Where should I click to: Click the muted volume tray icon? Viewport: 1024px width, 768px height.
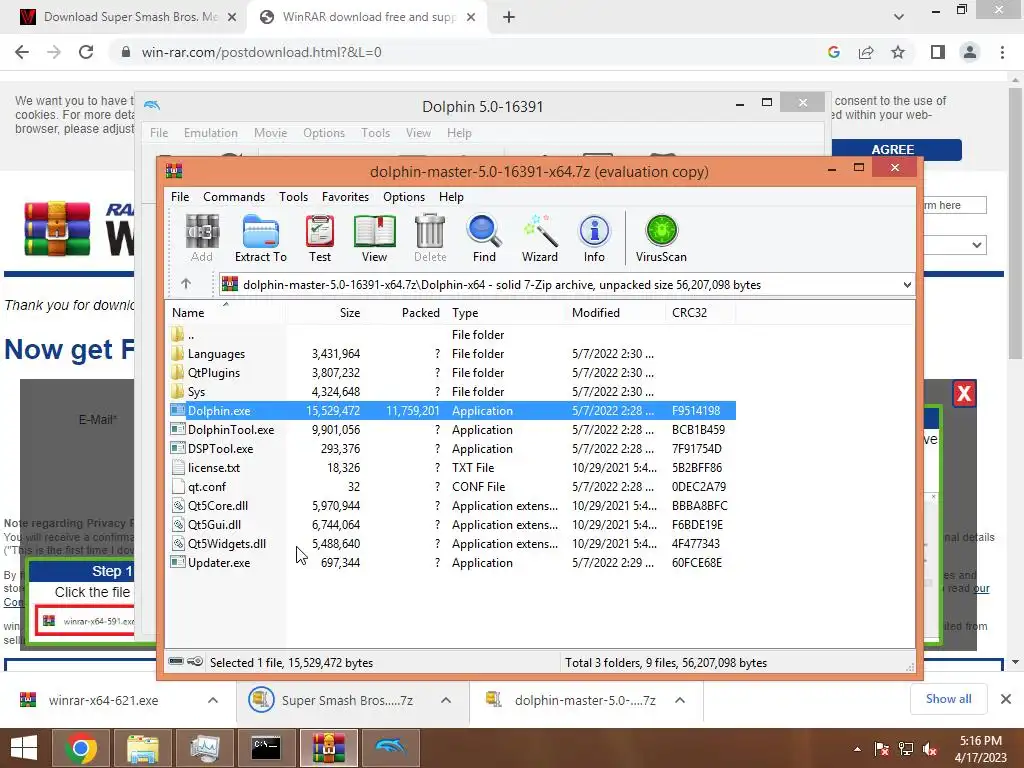tap(930, 749)
